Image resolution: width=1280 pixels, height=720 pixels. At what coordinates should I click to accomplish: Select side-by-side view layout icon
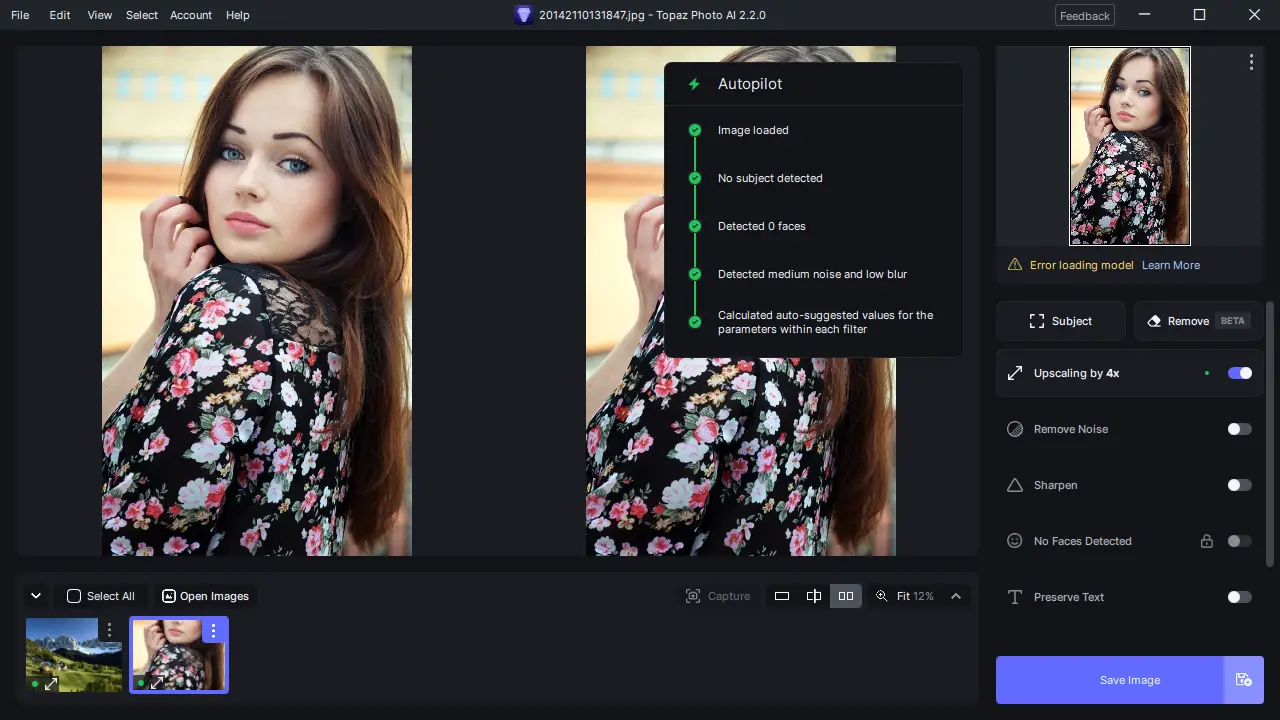click(846, 596)
